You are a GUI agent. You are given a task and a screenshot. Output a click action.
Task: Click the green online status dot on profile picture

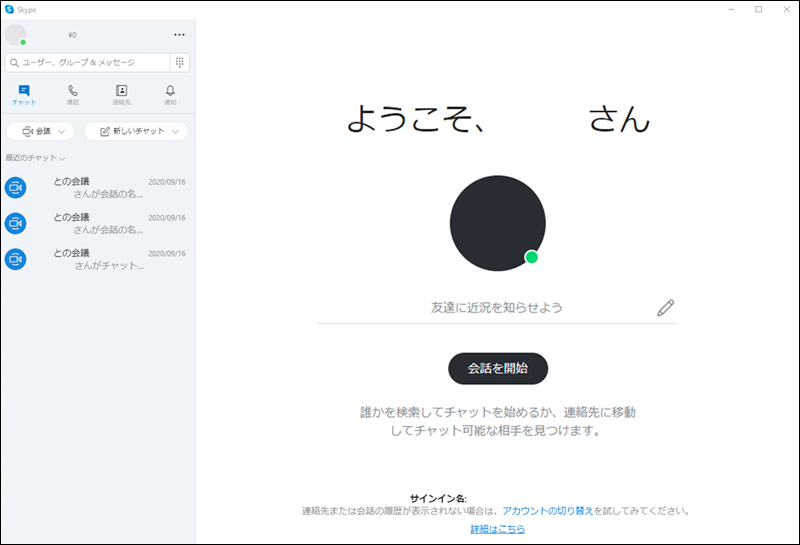point(531,257)
